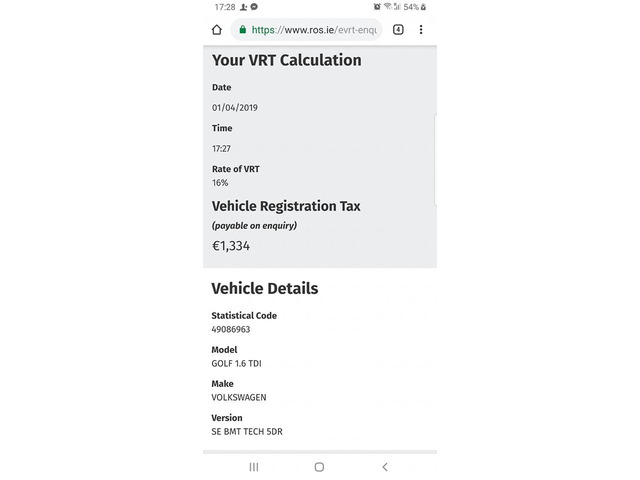Open the browser three-dot menu
This screenshot has width=640, height=480.
pyautogui.click(x=421, y=30)
